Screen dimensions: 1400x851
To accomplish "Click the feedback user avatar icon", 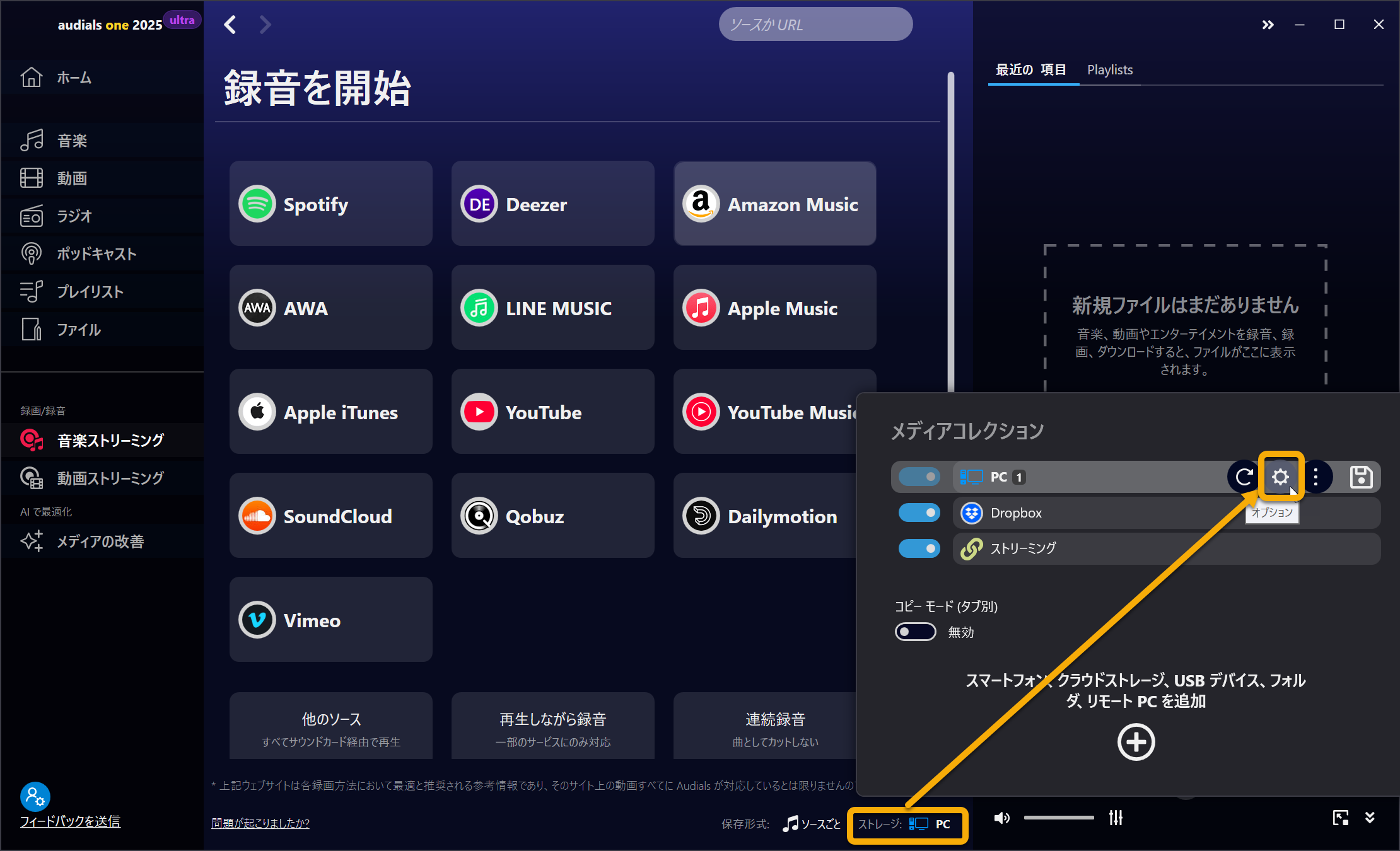I will pos(35,797).
